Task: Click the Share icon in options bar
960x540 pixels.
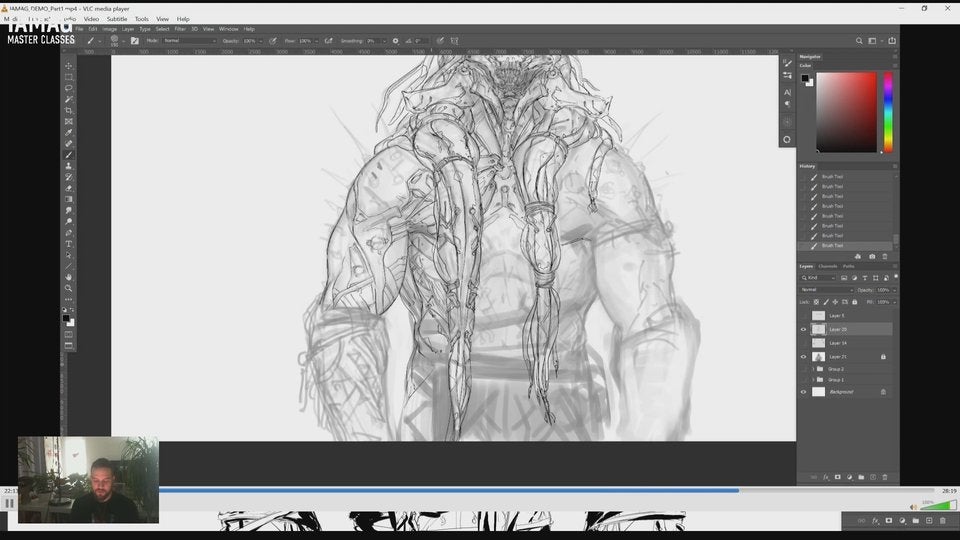Action: [892, 41]
